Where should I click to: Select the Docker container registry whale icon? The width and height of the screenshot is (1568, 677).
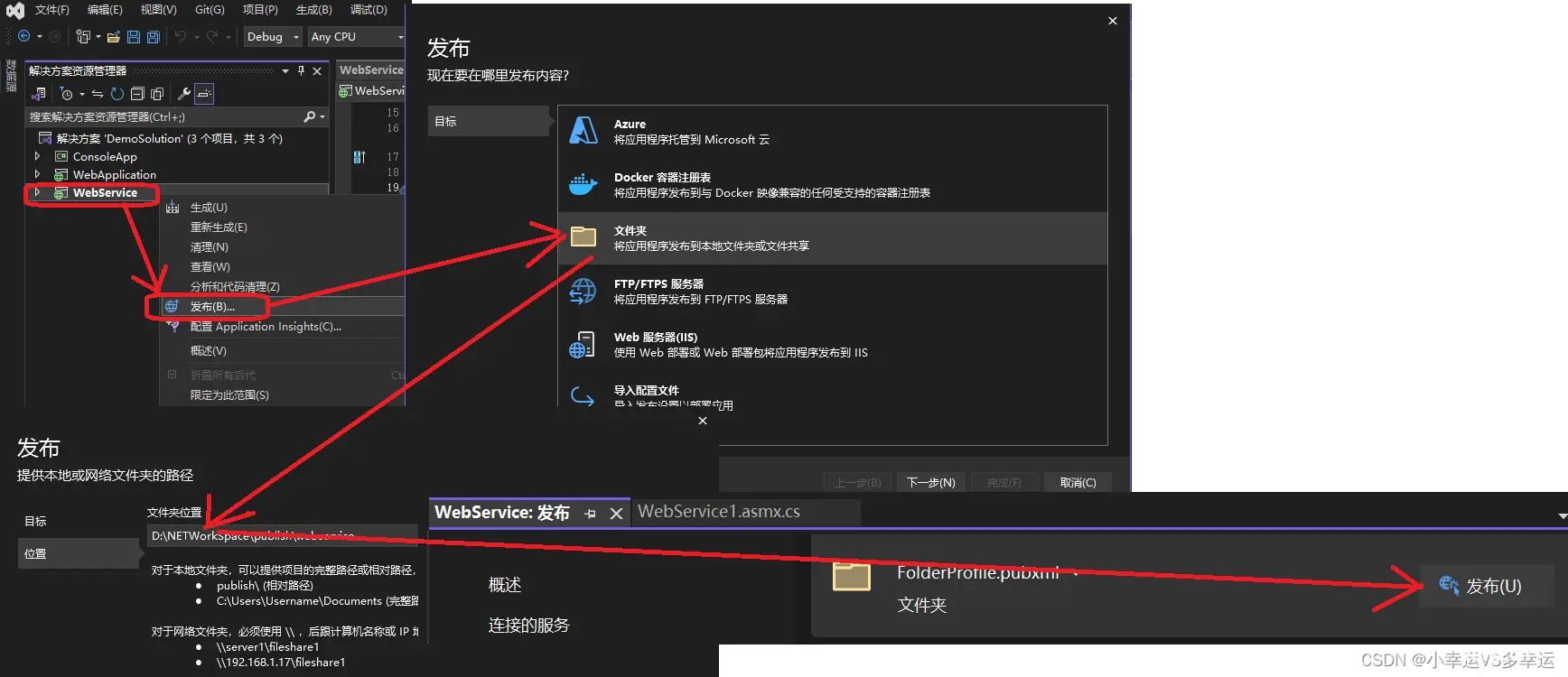pos(583,184)
